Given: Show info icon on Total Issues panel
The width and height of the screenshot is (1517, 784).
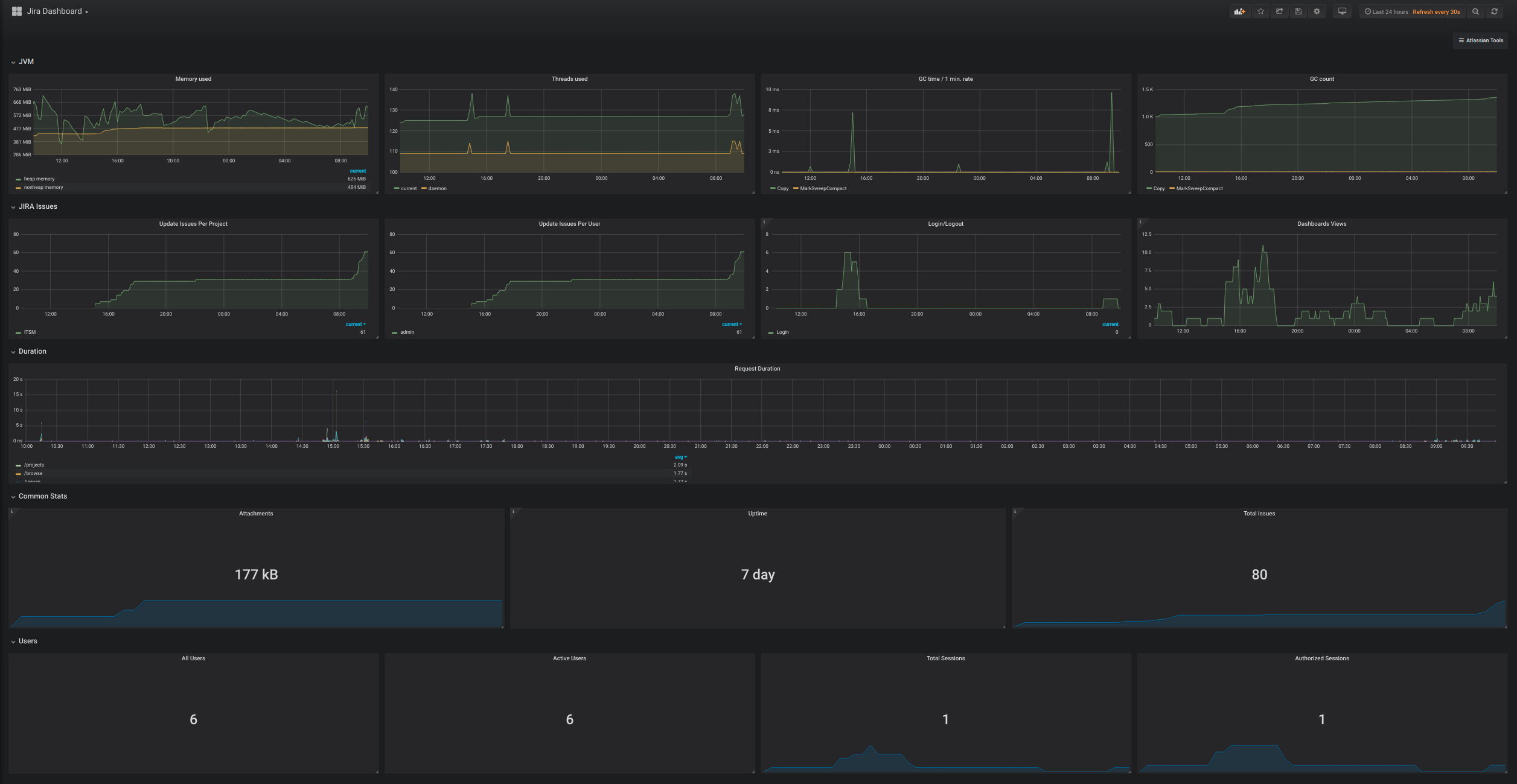Looking at the screenshot, I should coord(1015,512).
